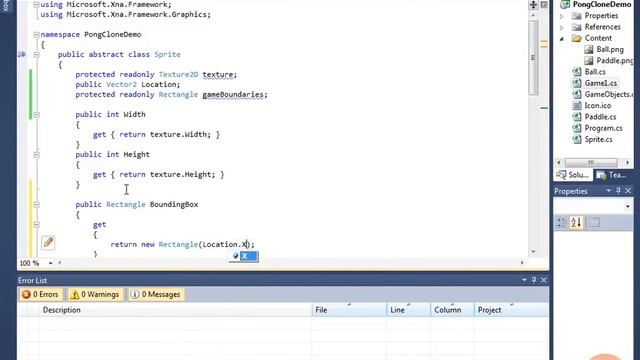The image size is (640, 360).
Task: Collapse the using directives region
Action: 36,4
